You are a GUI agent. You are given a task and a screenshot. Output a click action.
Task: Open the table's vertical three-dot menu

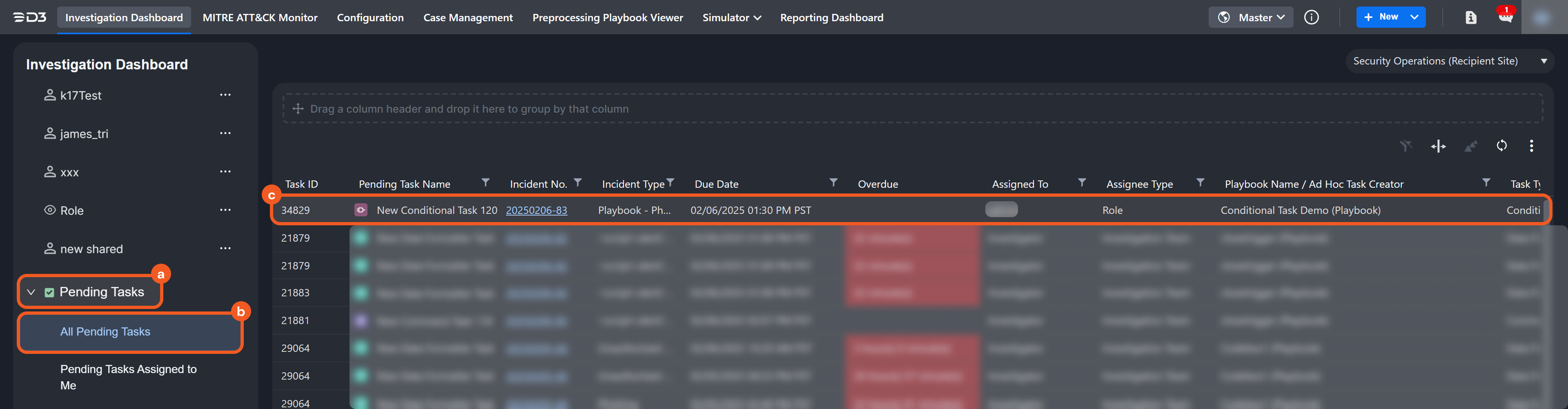pyautogui.click(x=1531, y=145)
